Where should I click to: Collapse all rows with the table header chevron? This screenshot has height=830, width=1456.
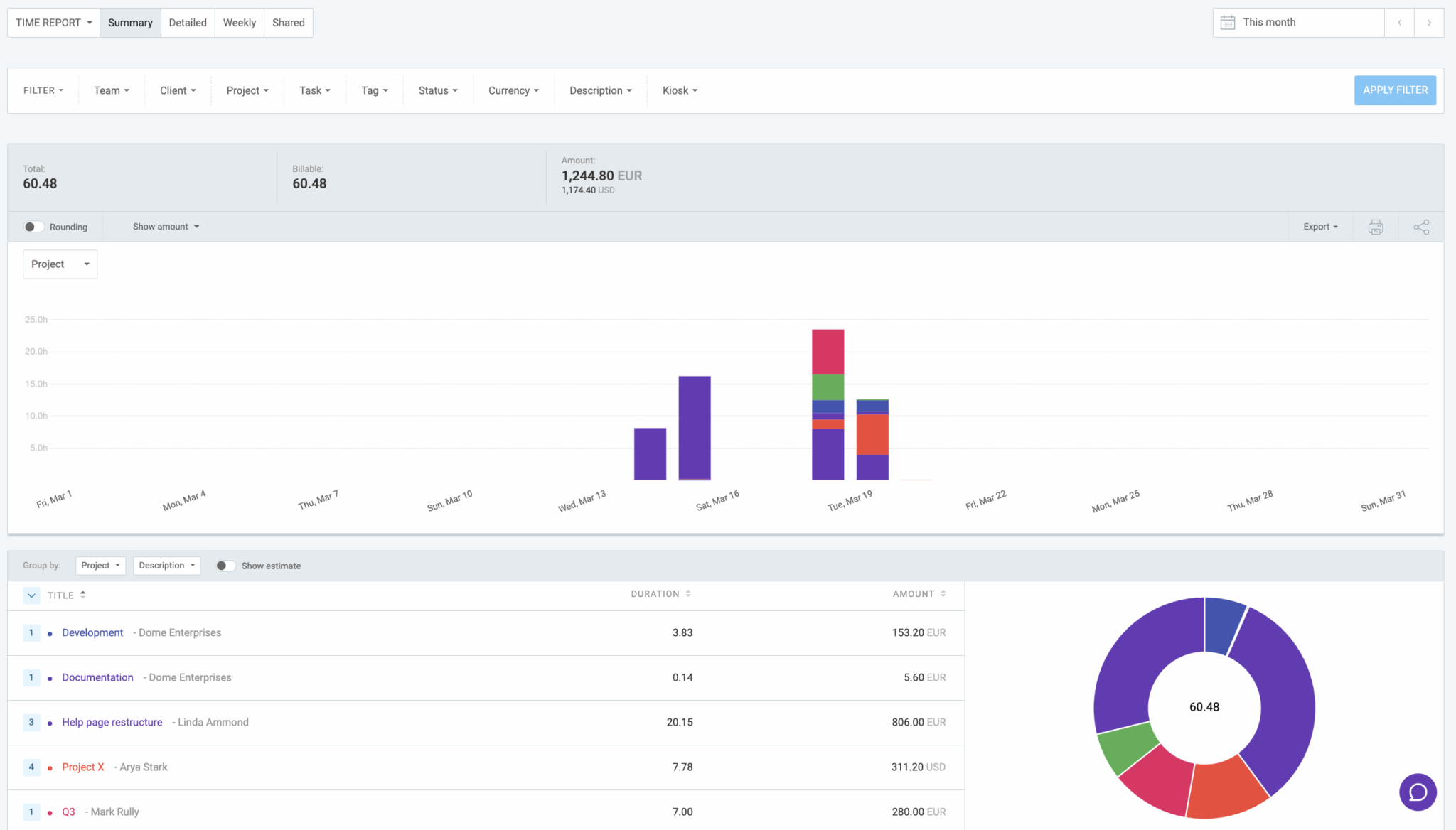tap(31, 595)
